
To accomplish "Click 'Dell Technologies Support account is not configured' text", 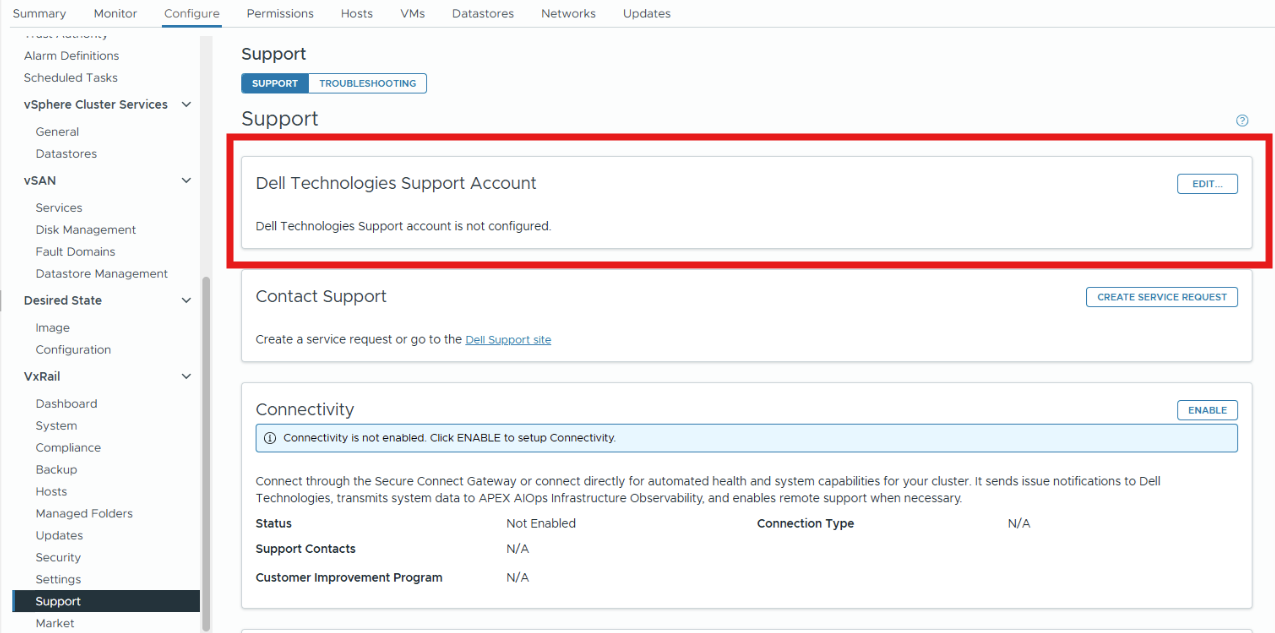I will point(403,226).
